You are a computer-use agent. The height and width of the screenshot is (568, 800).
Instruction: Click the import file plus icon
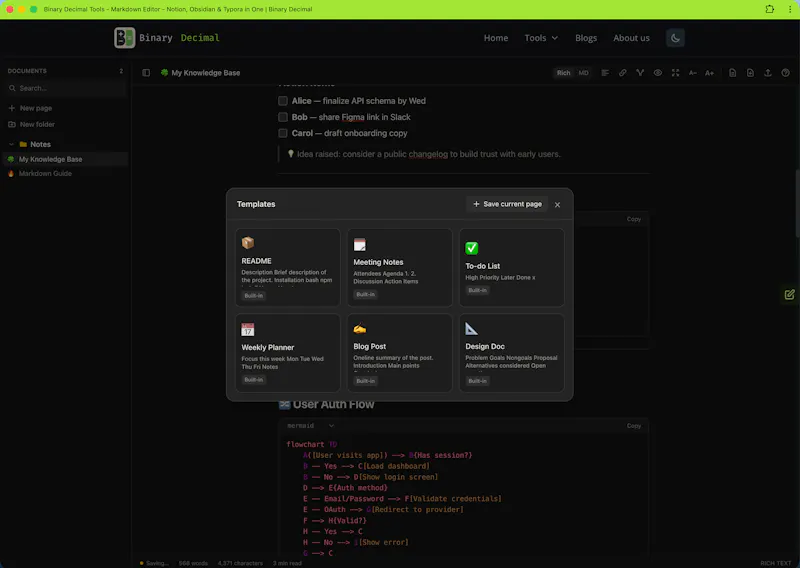click(750, 73)
